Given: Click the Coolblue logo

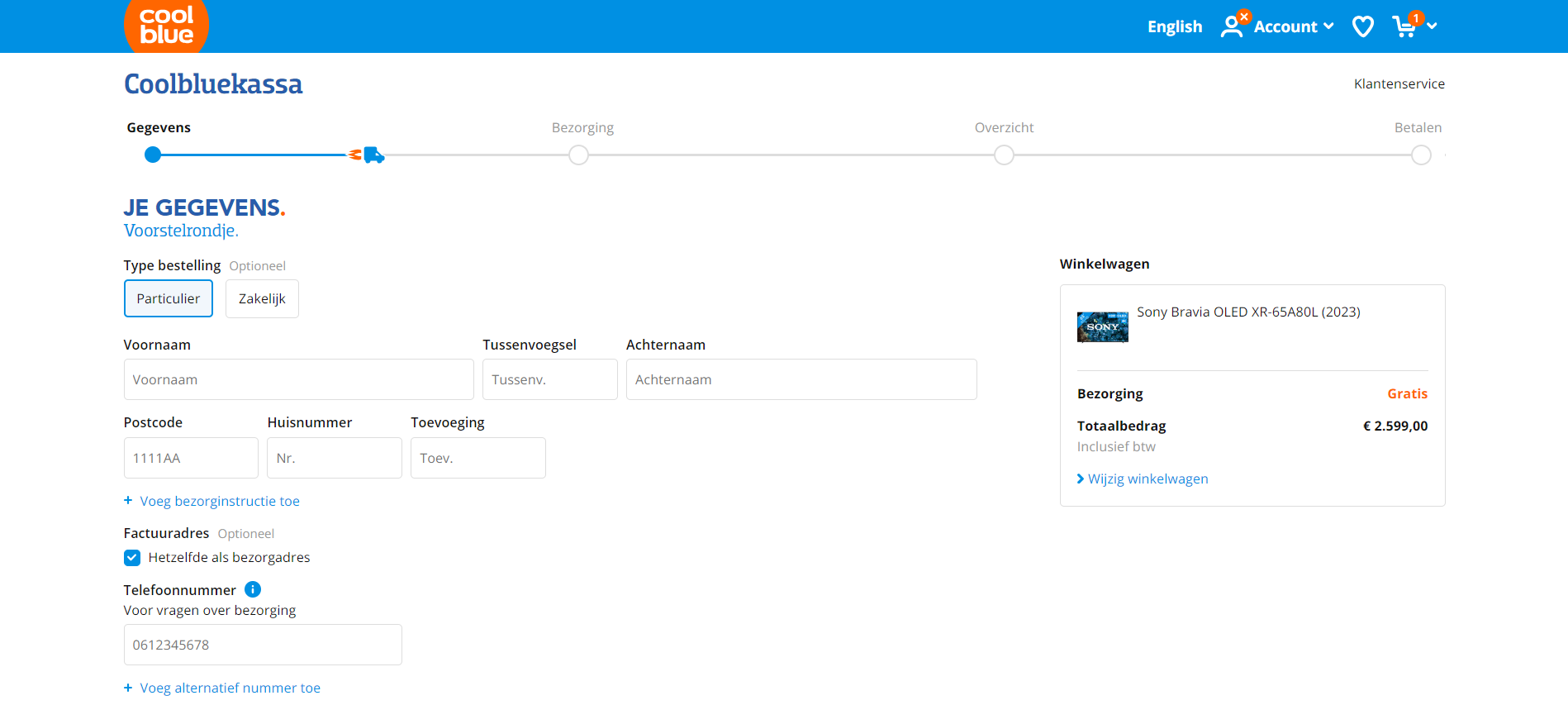Looking at the screenshot, I should (166, 25).
